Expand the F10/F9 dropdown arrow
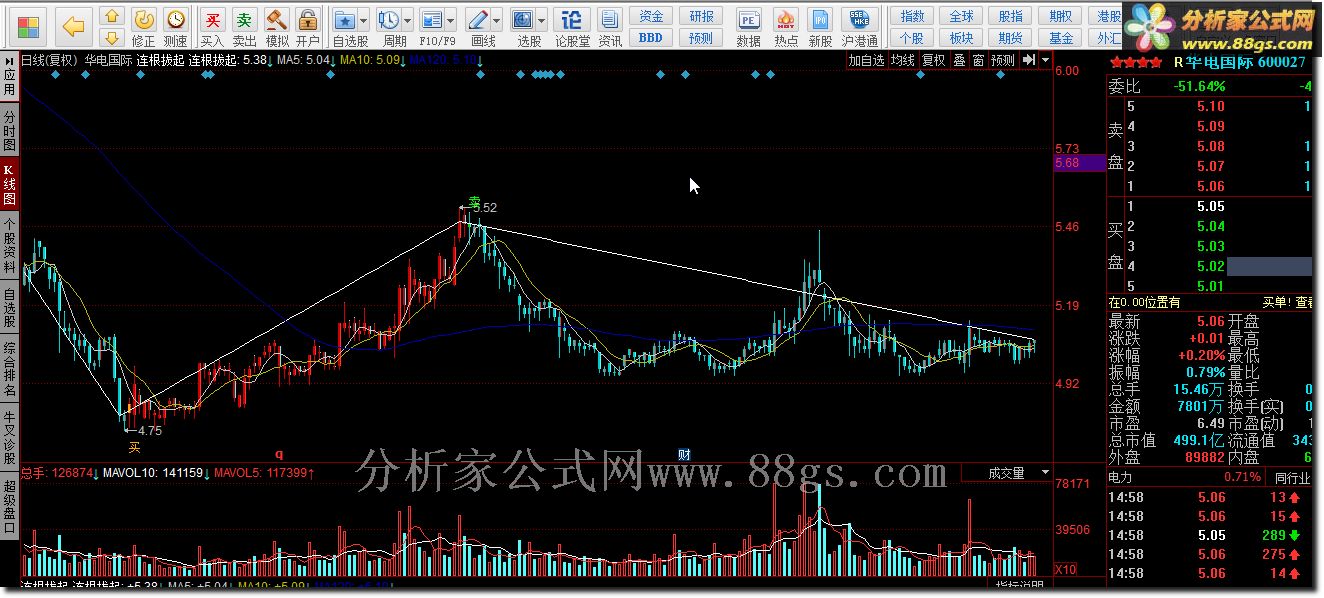The width and height of the screenshot is (1324, 598). (452, 20)
